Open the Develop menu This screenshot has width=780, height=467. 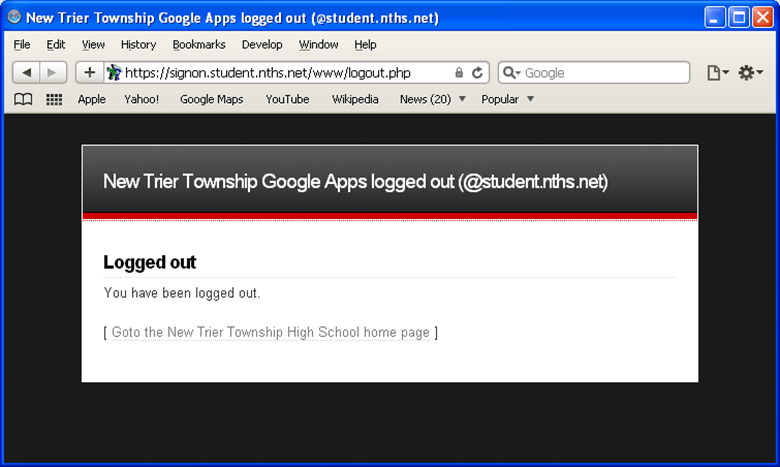pos(262,45)
